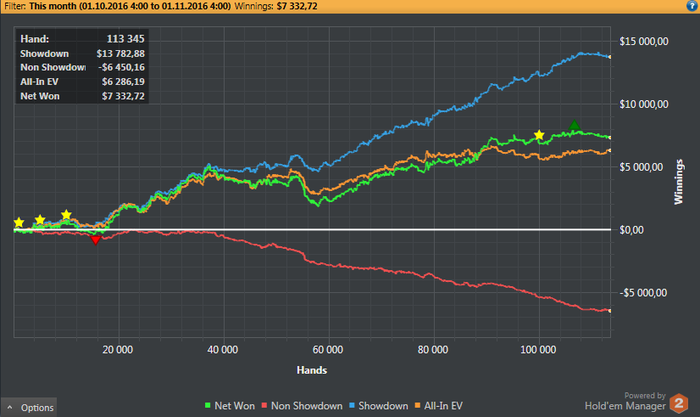Click the Showdown value $13 782,88

pos(121,54)
